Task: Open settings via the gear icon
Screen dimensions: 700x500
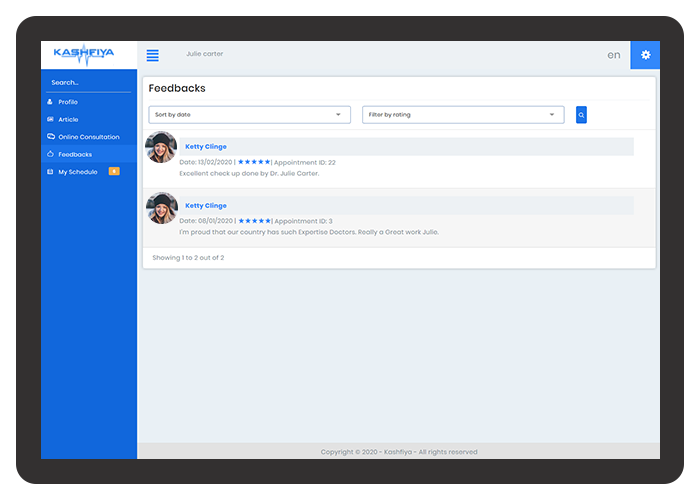Action: [x=645, y=55]
